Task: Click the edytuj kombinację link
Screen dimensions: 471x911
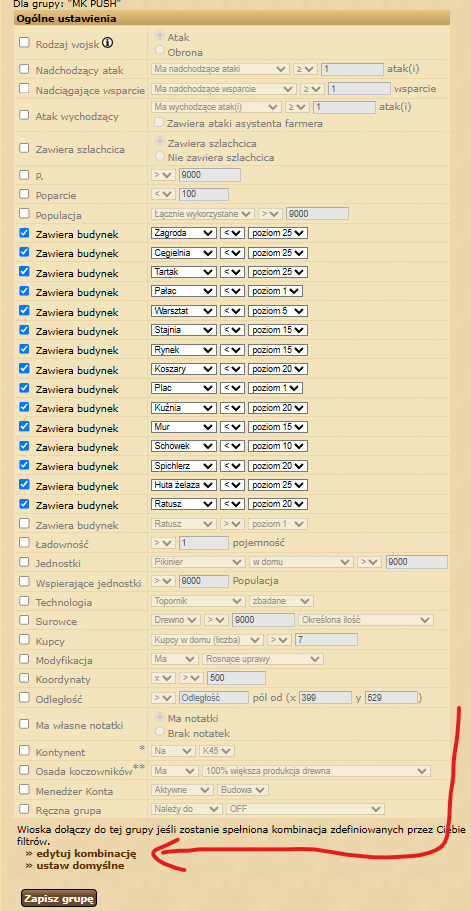Action: tap(86, 853)
